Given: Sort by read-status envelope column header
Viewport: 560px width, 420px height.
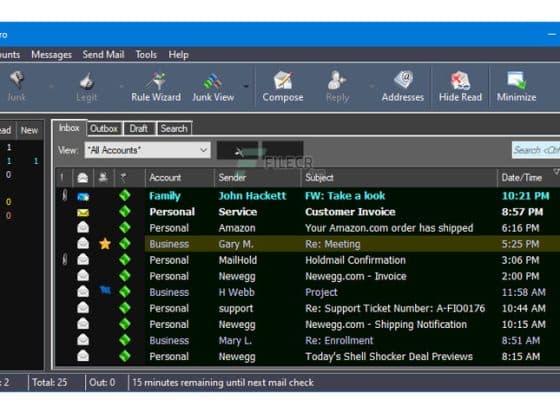Looking at the screenshot, I should pos(83,178).
